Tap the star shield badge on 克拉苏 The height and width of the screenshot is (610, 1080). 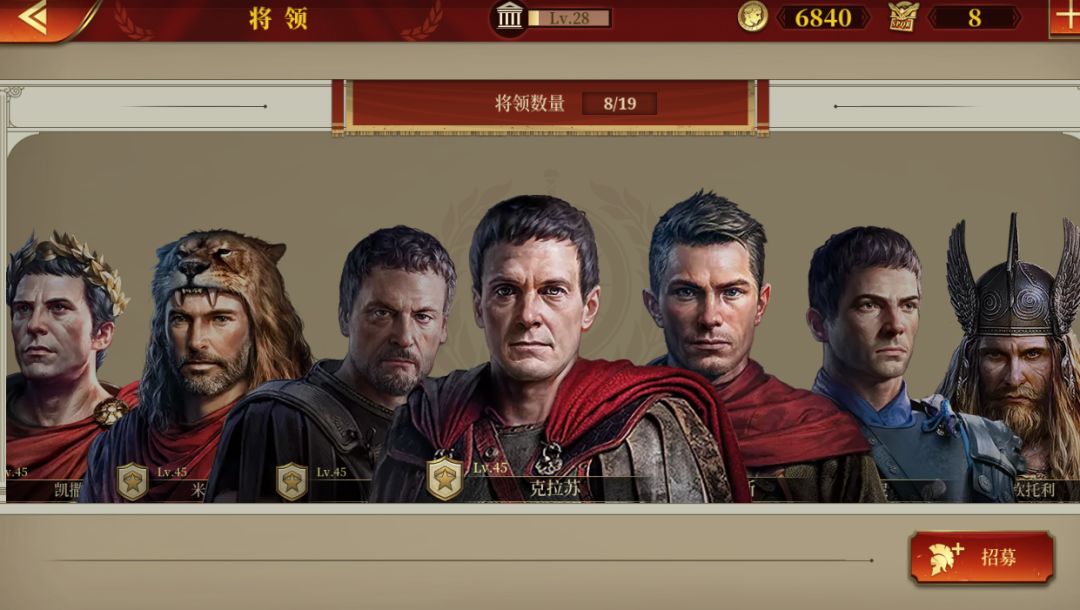pos(444,478)
